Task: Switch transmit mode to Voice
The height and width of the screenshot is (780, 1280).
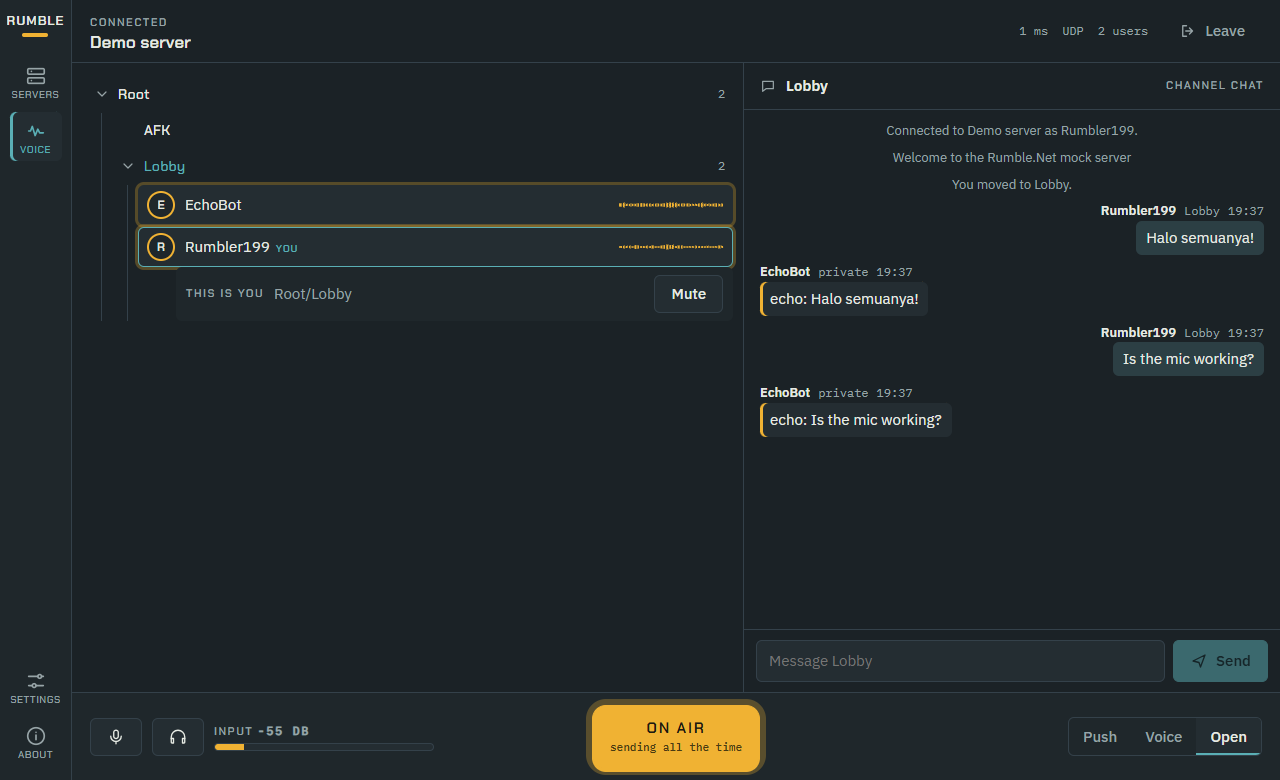Action: [x=1163, y=737]
